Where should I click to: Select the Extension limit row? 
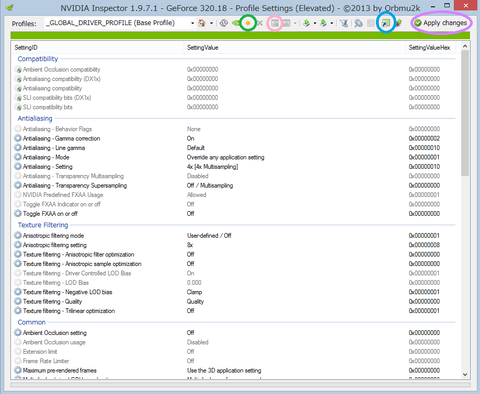coord(232,351)
